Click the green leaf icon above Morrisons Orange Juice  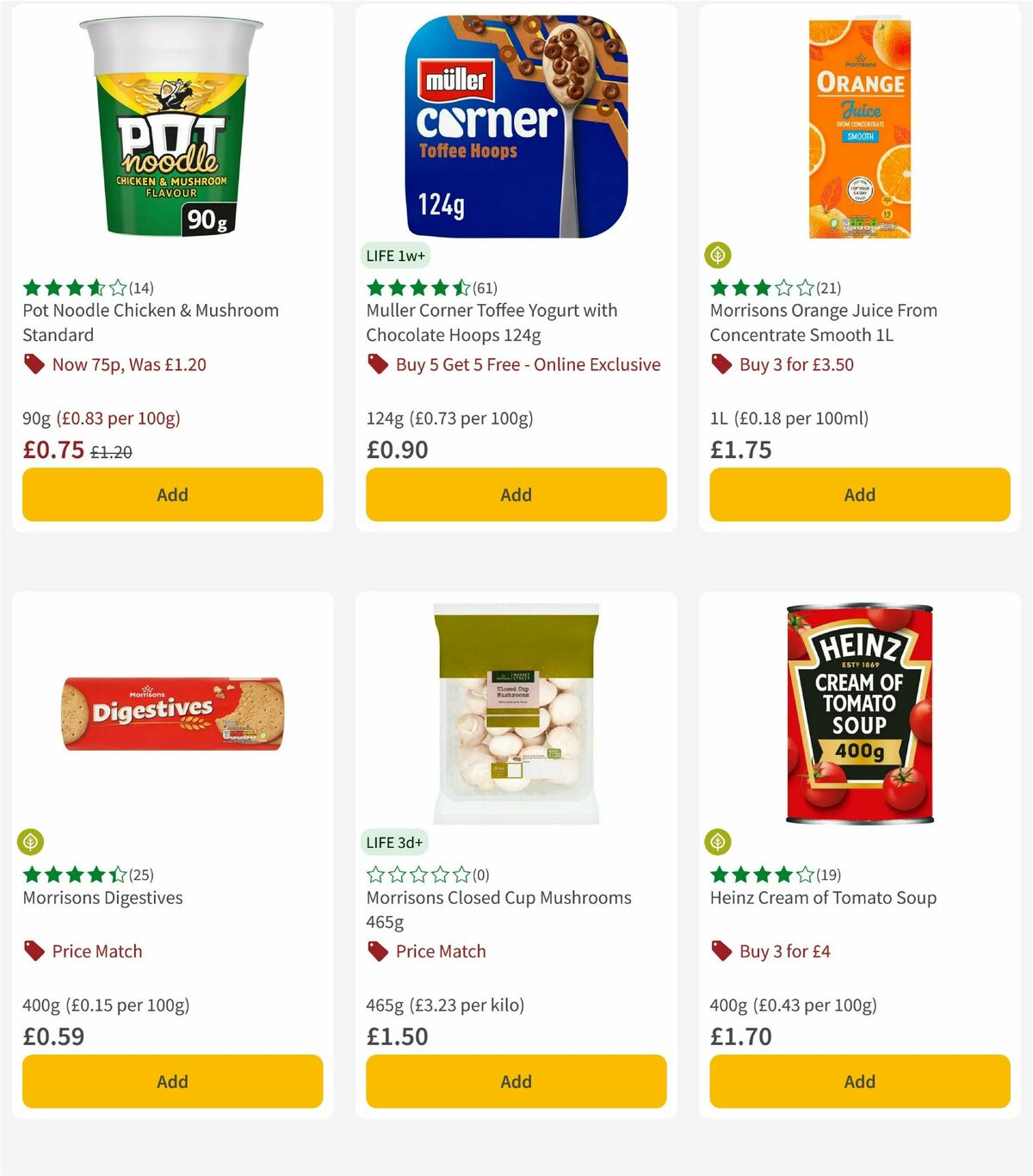pos(718,254)
